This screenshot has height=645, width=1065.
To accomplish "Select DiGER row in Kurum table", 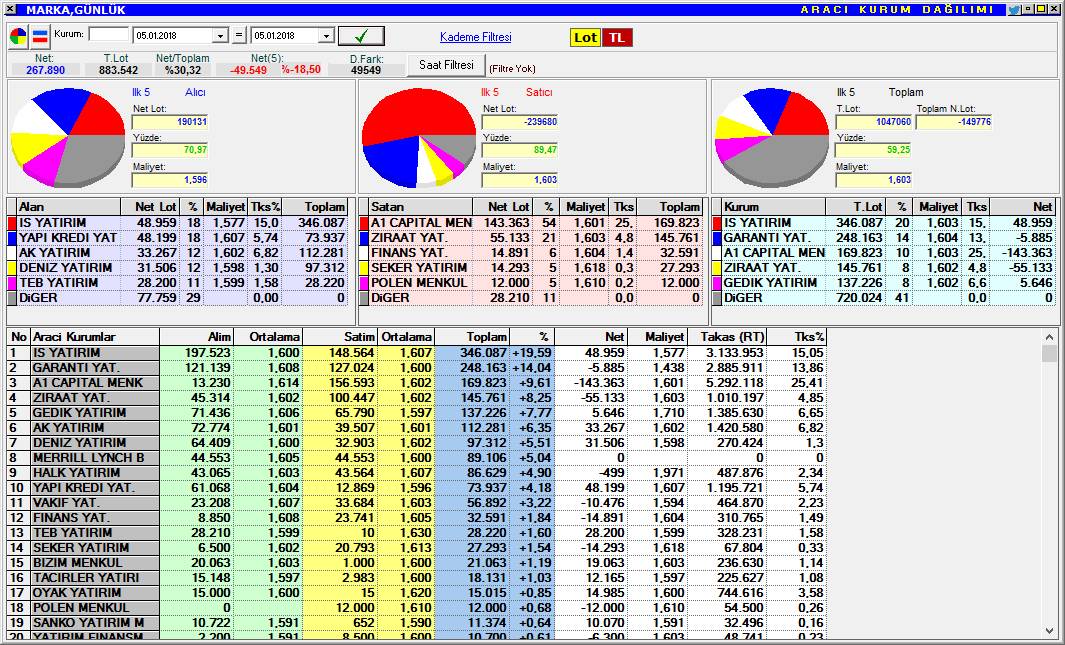I will pyautogui.click(x=884, y=297).
